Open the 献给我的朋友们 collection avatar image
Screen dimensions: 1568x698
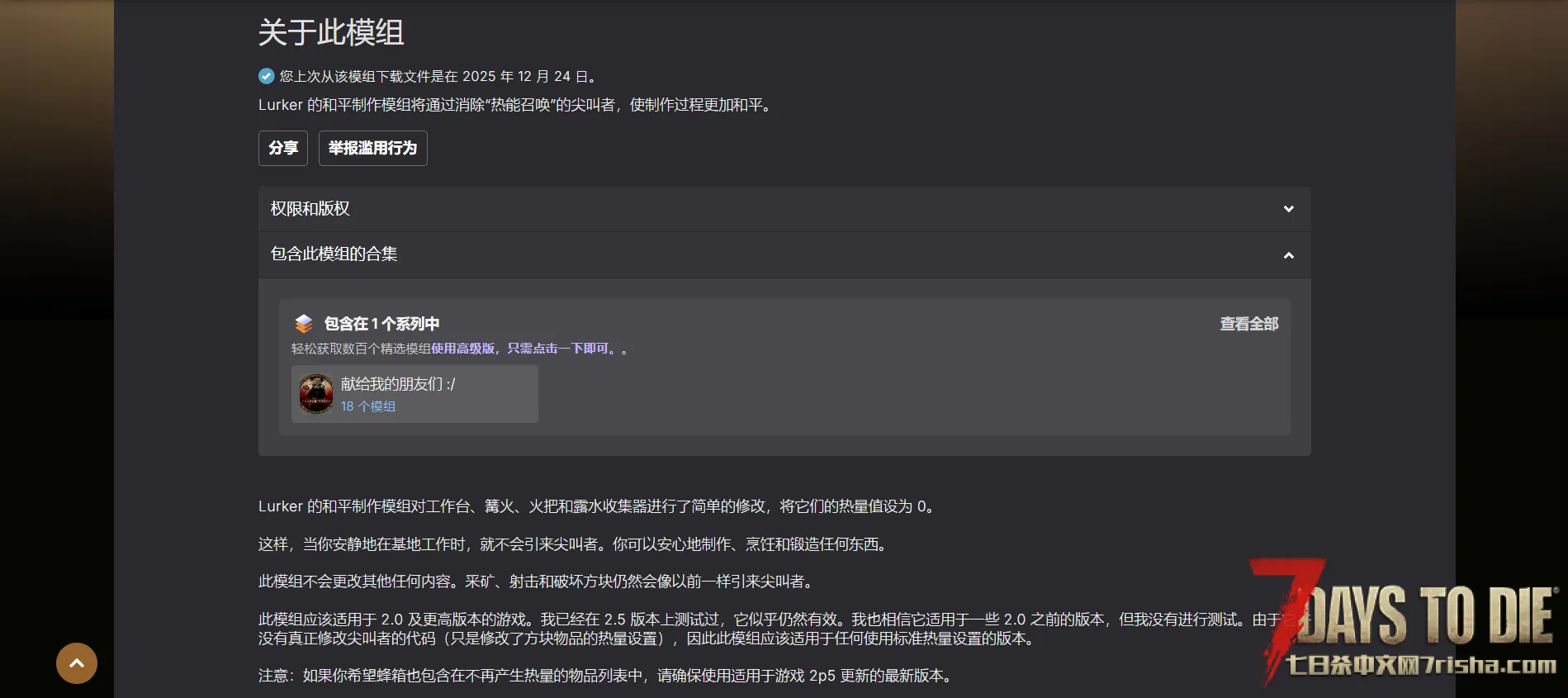point(316,394)
